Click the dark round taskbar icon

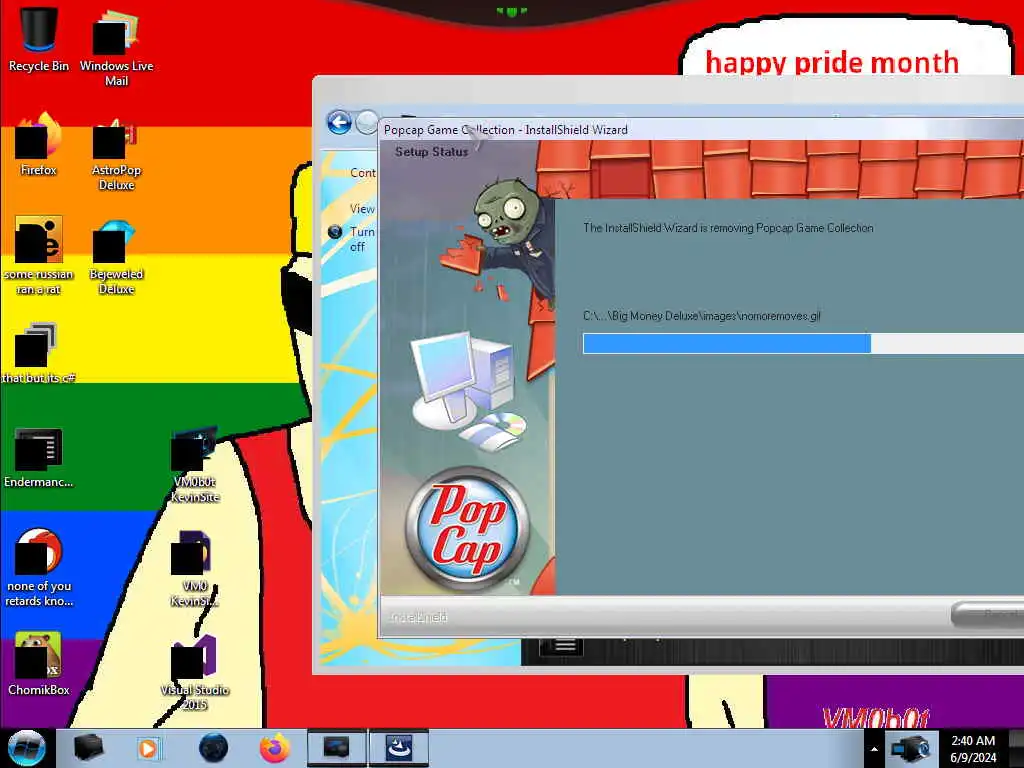pos(213,748)
